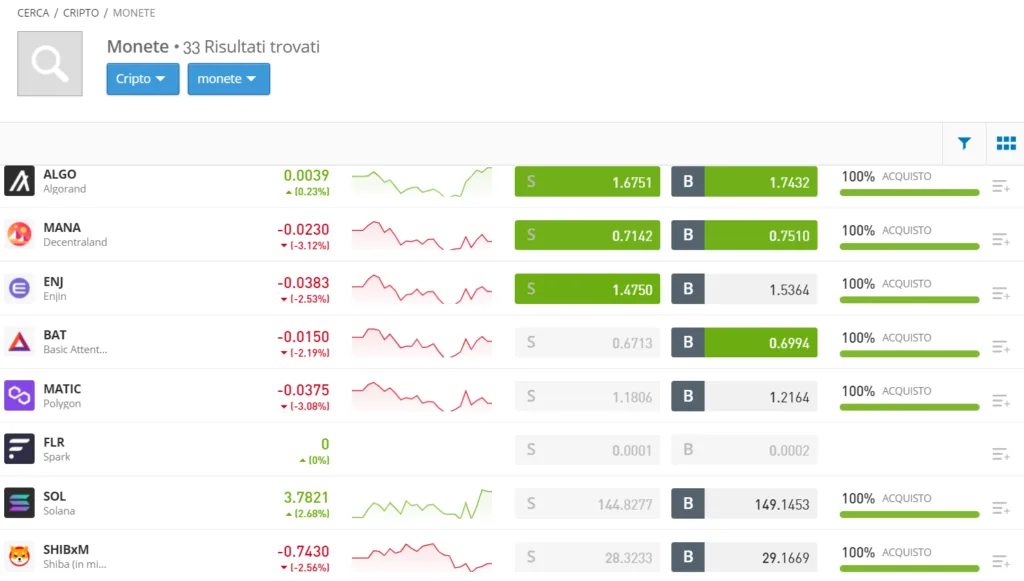This screenshot has width=1024, height=581.
Task: Sell MANA at 0.7142
Action: (x=587, y=235)
